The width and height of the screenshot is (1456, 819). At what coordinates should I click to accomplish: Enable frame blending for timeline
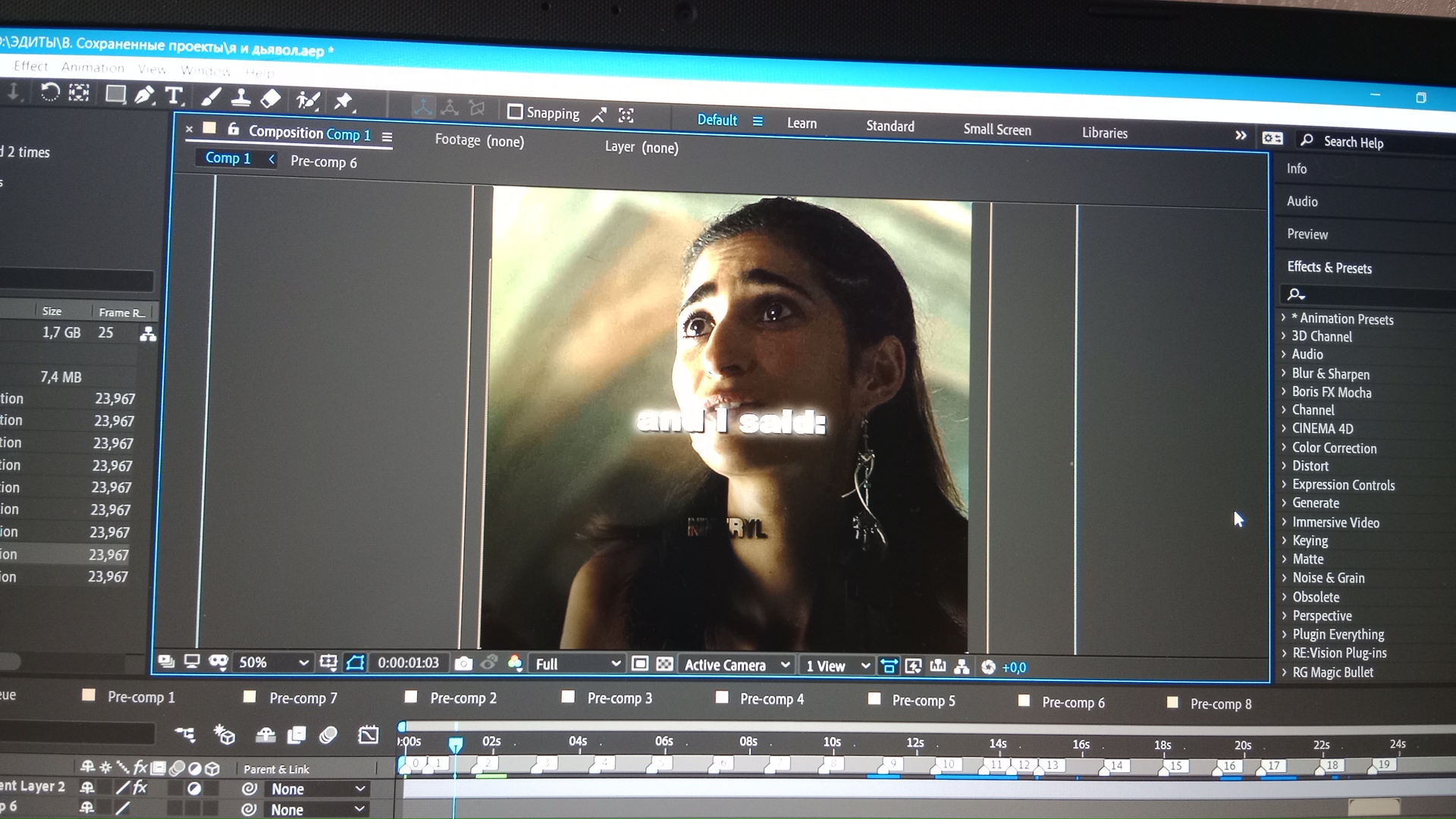click(297, 734)
